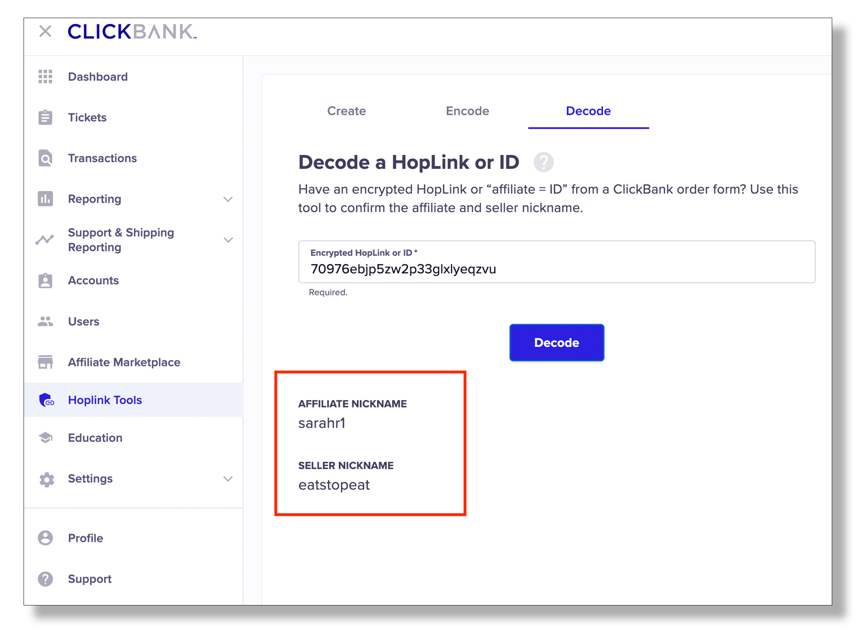Expand the Reporting menu chevron

point(228,199)
